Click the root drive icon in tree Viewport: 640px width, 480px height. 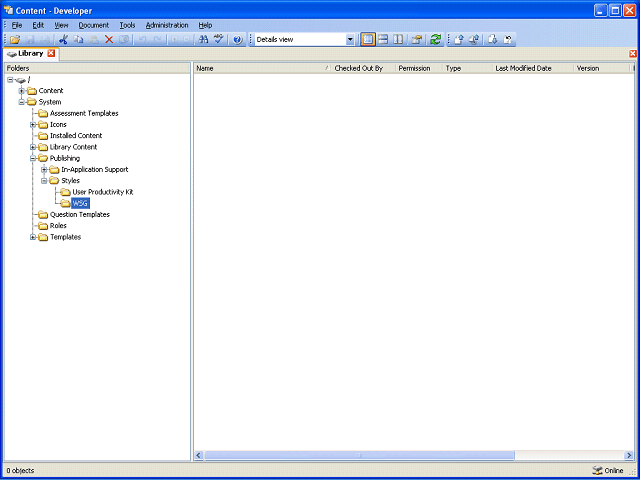point(22,80)
